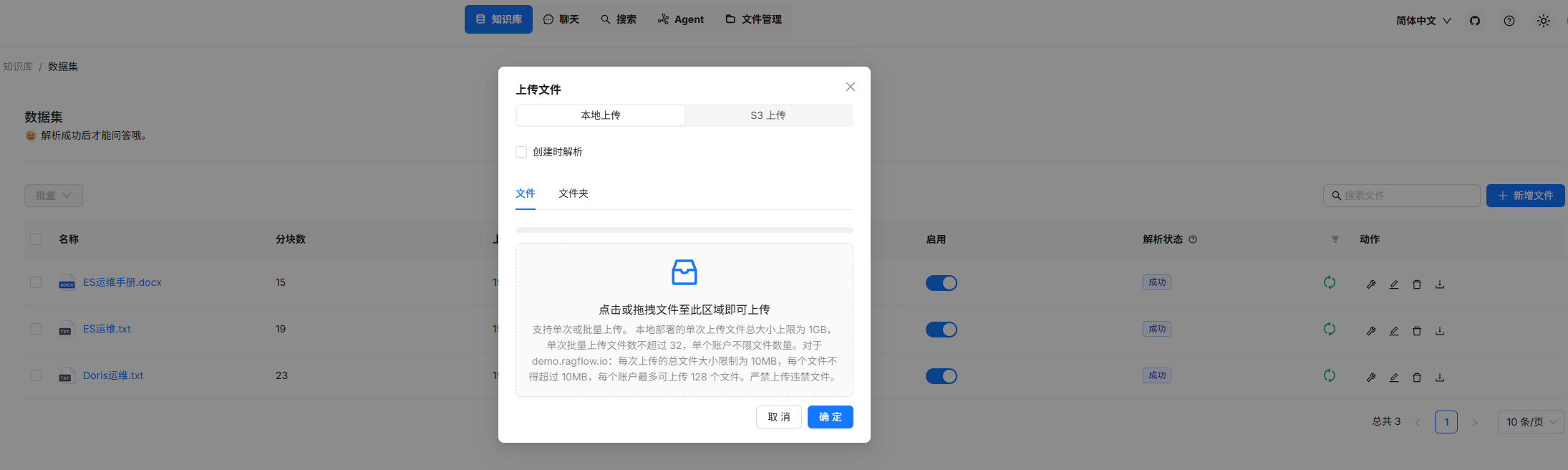Viewport: 1568px width, 470px height.
Task: Download Doris运维.txt
Action: coord(1440,378)
